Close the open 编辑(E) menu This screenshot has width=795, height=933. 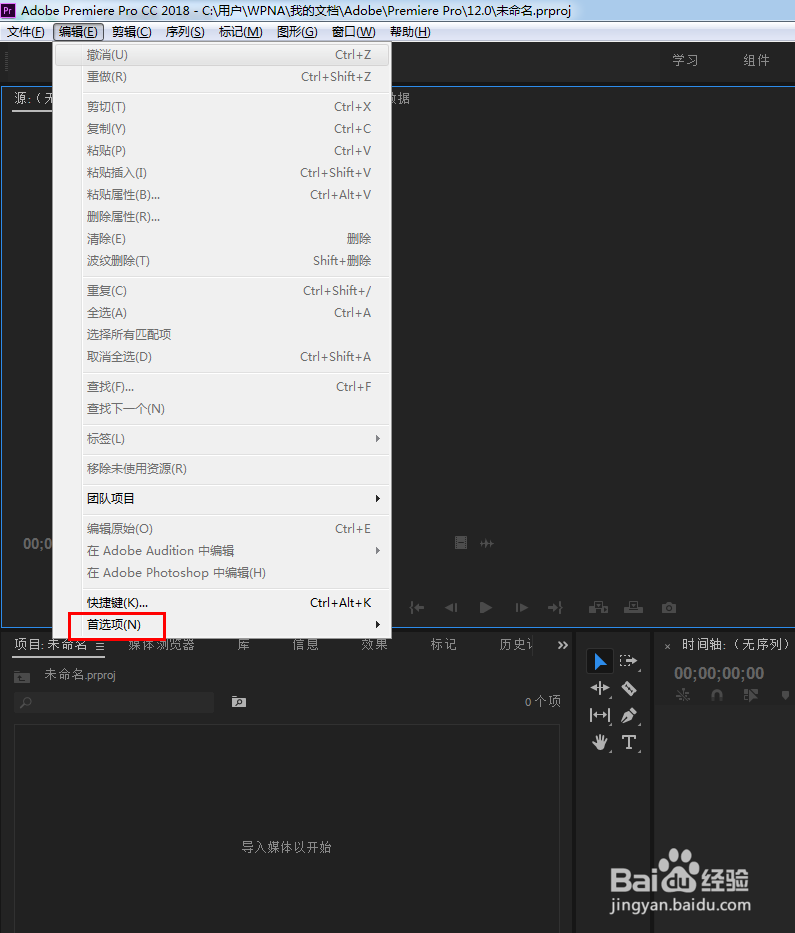(79, 32)
